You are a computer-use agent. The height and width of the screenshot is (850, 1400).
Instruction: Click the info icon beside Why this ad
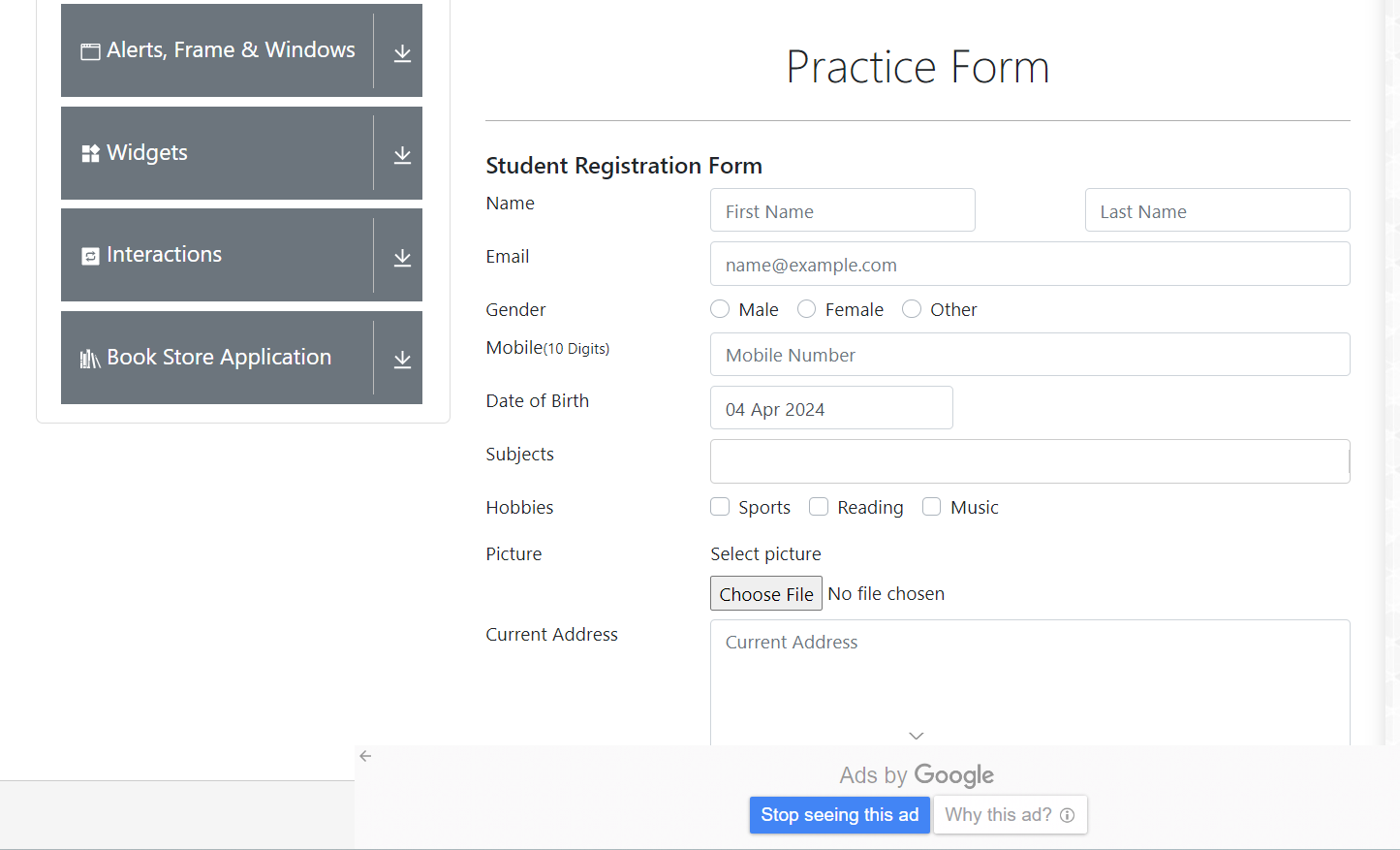[1067, 815]
